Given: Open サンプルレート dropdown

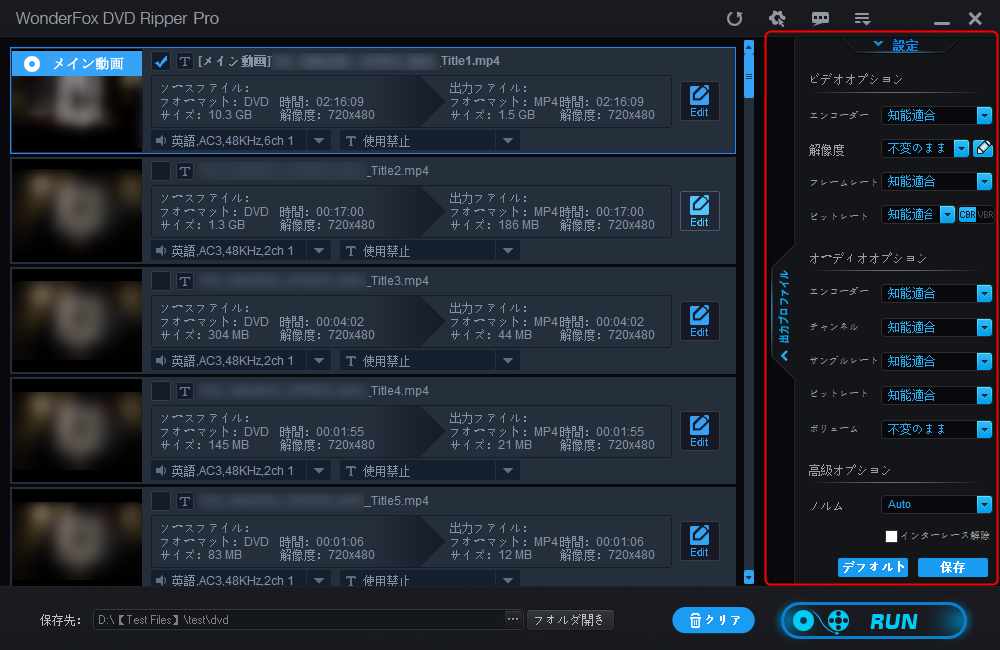Looking at the screenshot, I should point(937,362).
